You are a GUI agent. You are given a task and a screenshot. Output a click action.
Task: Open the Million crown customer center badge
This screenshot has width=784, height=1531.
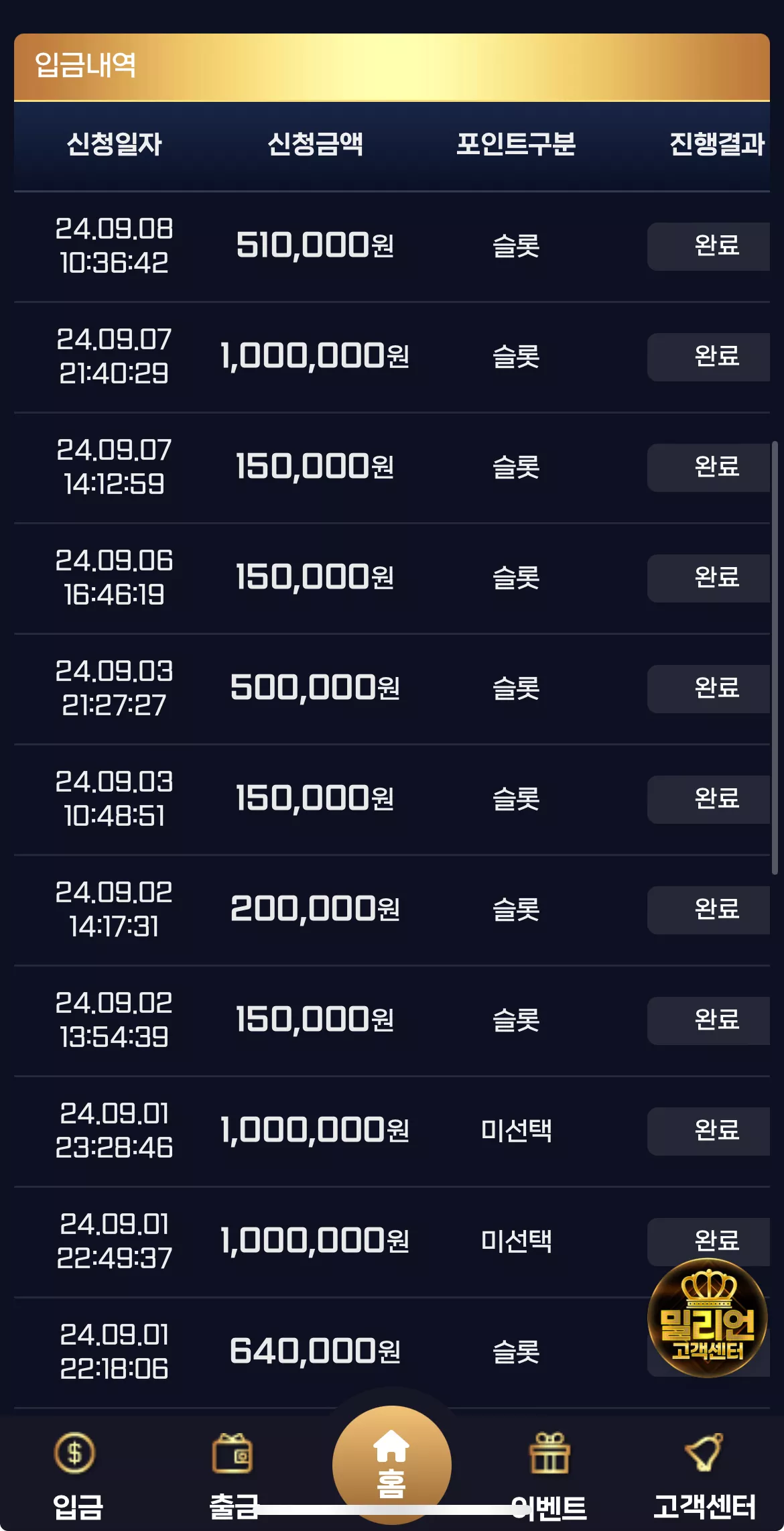click(x=707, y=1317)
